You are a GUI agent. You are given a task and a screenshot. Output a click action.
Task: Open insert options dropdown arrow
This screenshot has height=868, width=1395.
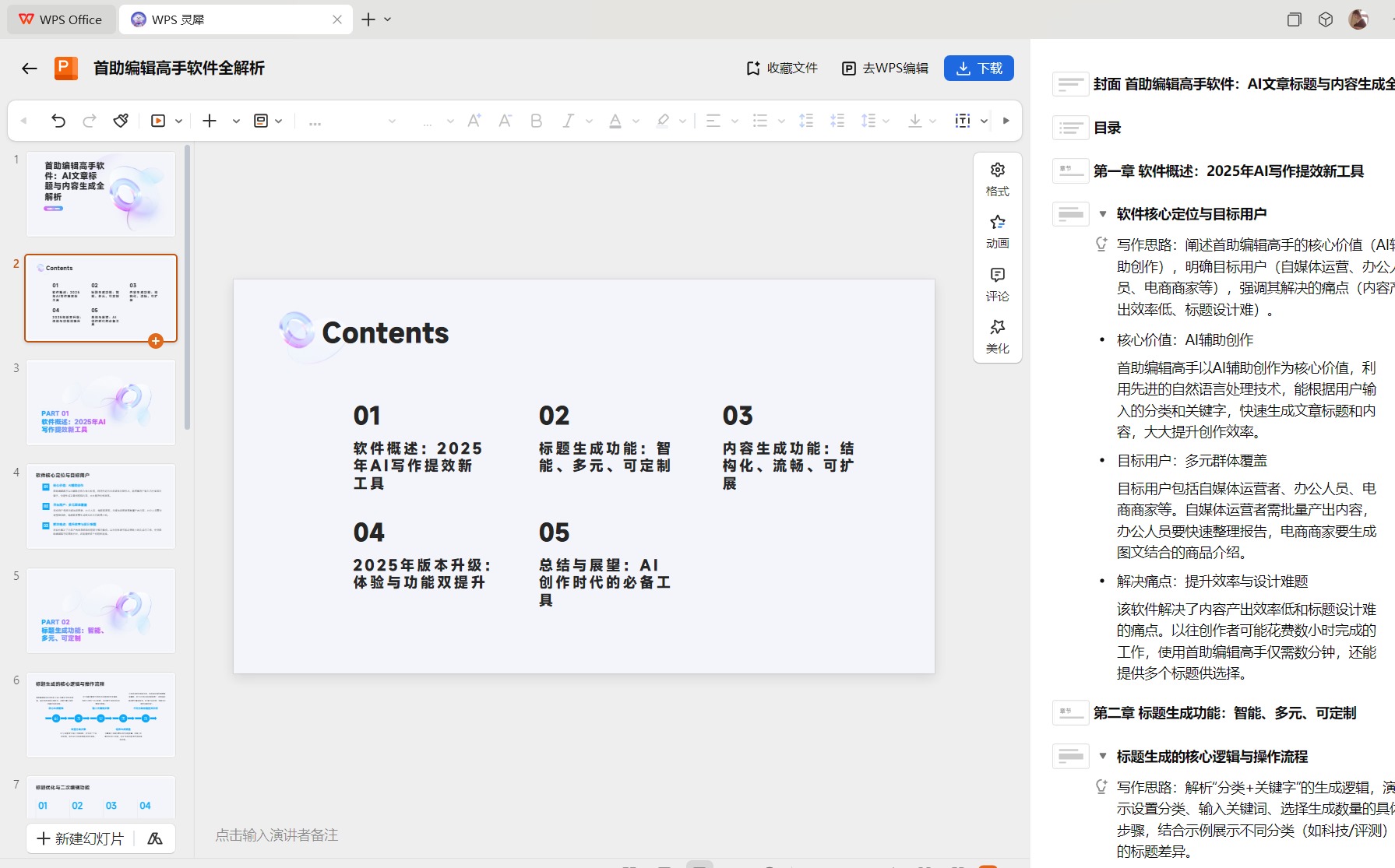tap(236, 121)
